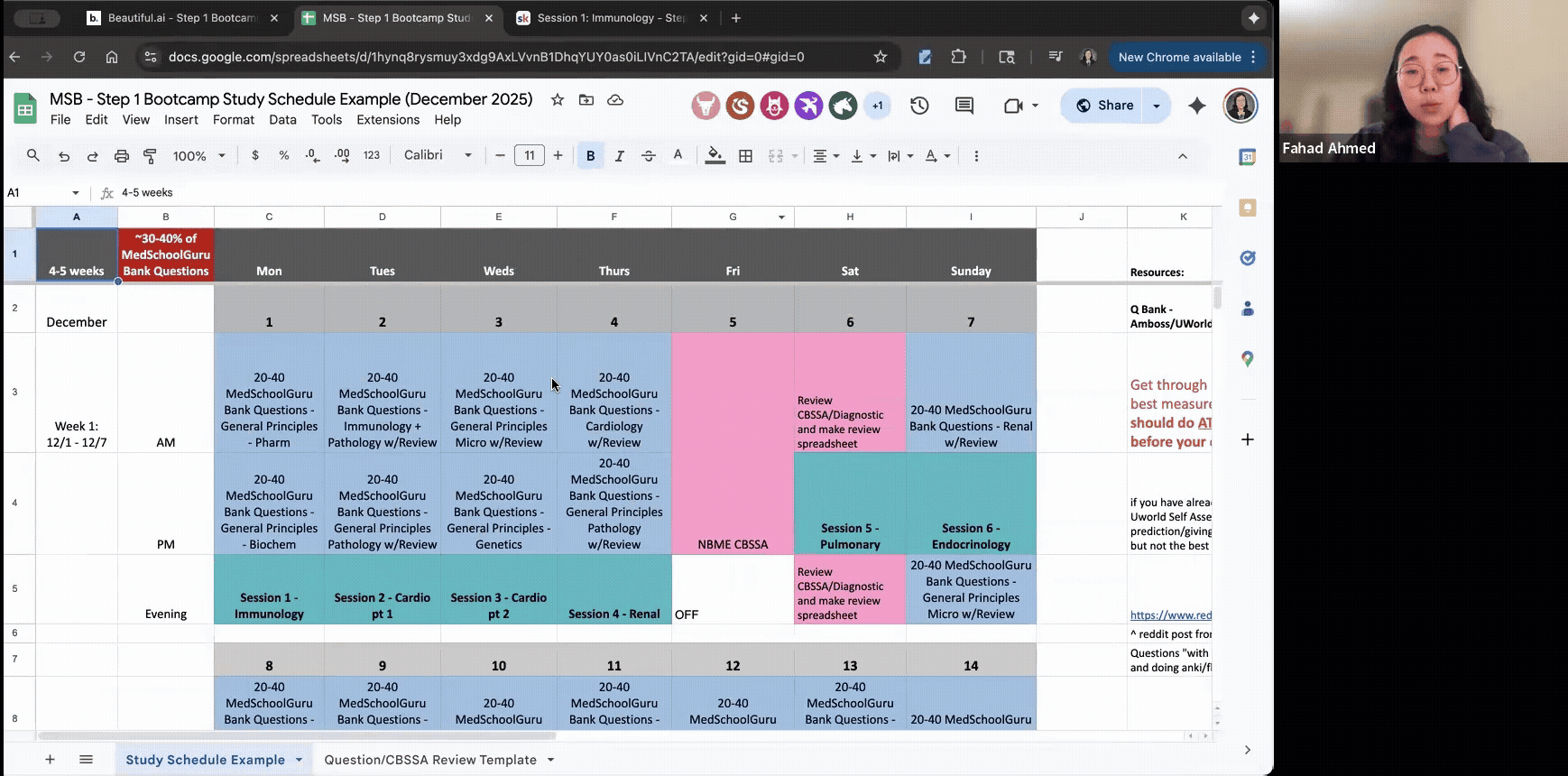
Task: Click the borders grid icon
Action: point(745,156)
